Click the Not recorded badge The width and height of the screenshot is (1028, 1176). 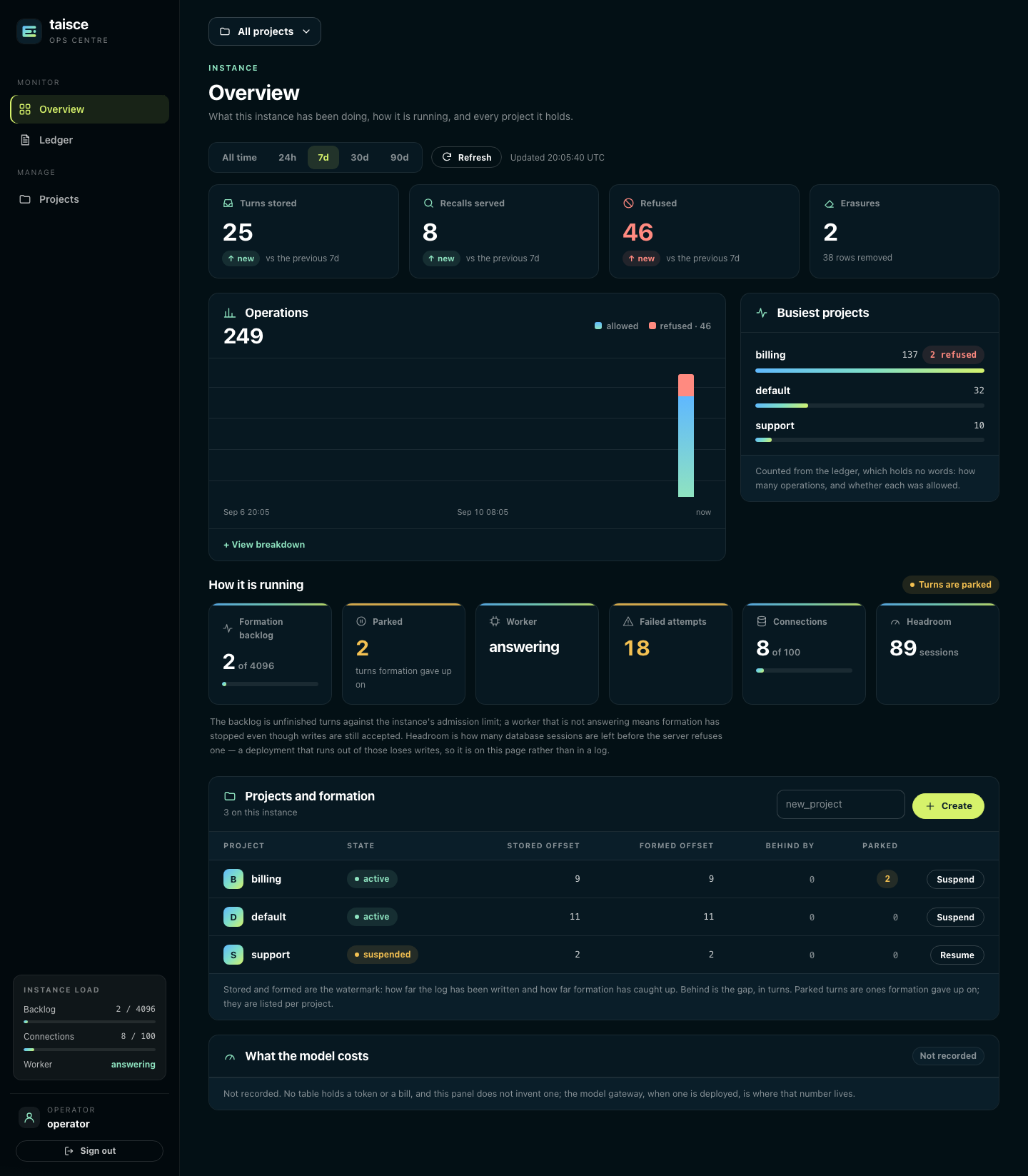[x=948, y=1056]
